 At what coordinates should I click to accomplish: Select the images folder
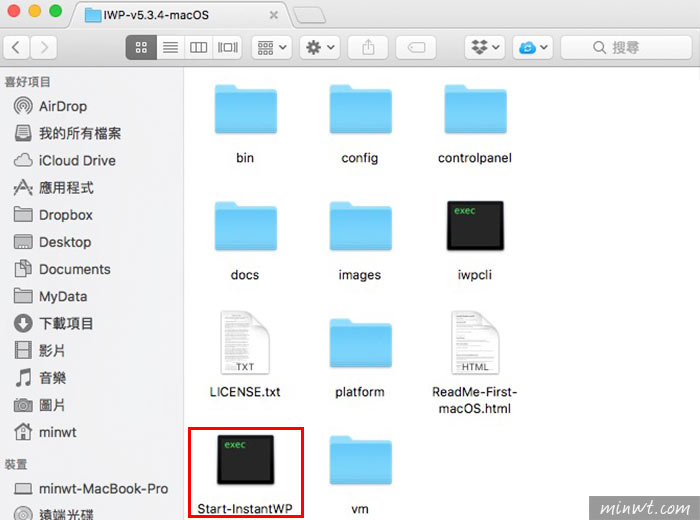coord(360,241)
